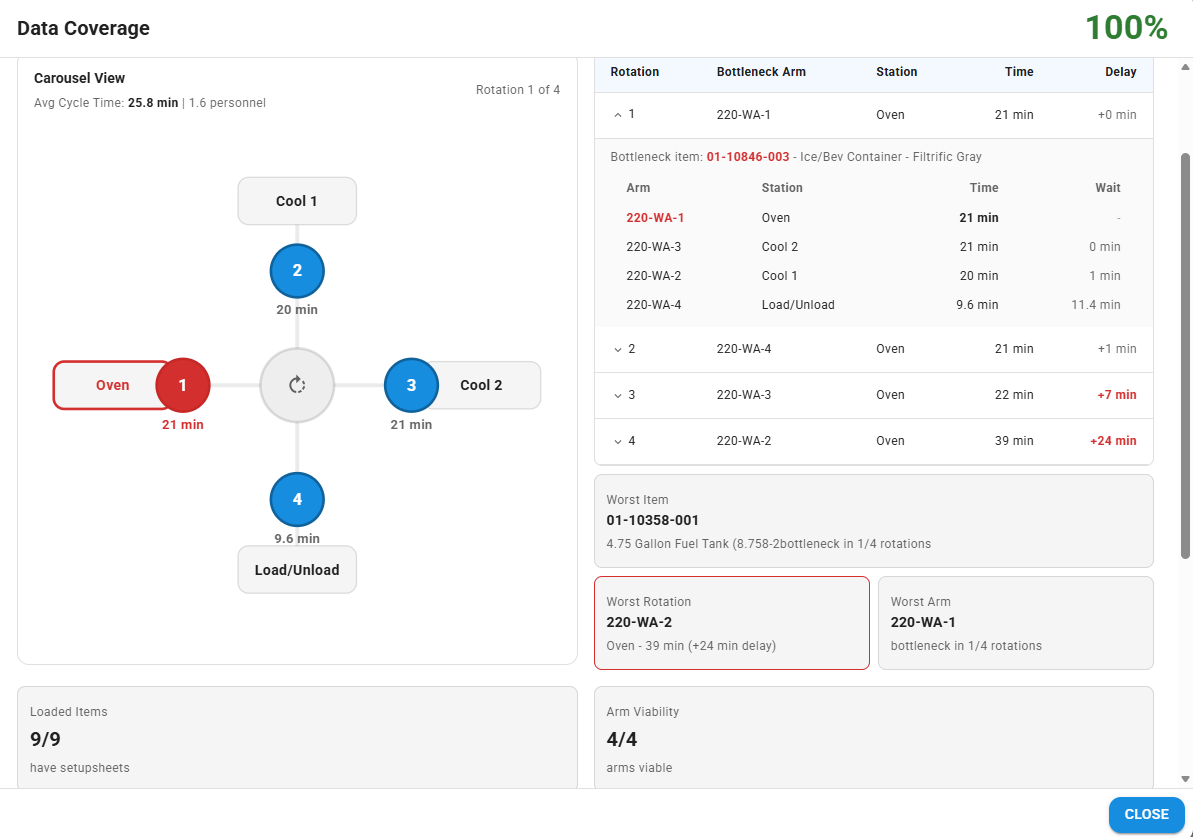The width and height of the screenshot is (1193, 837).
Task: Click the Arm Viability 4/4 card
Action: 873,738
